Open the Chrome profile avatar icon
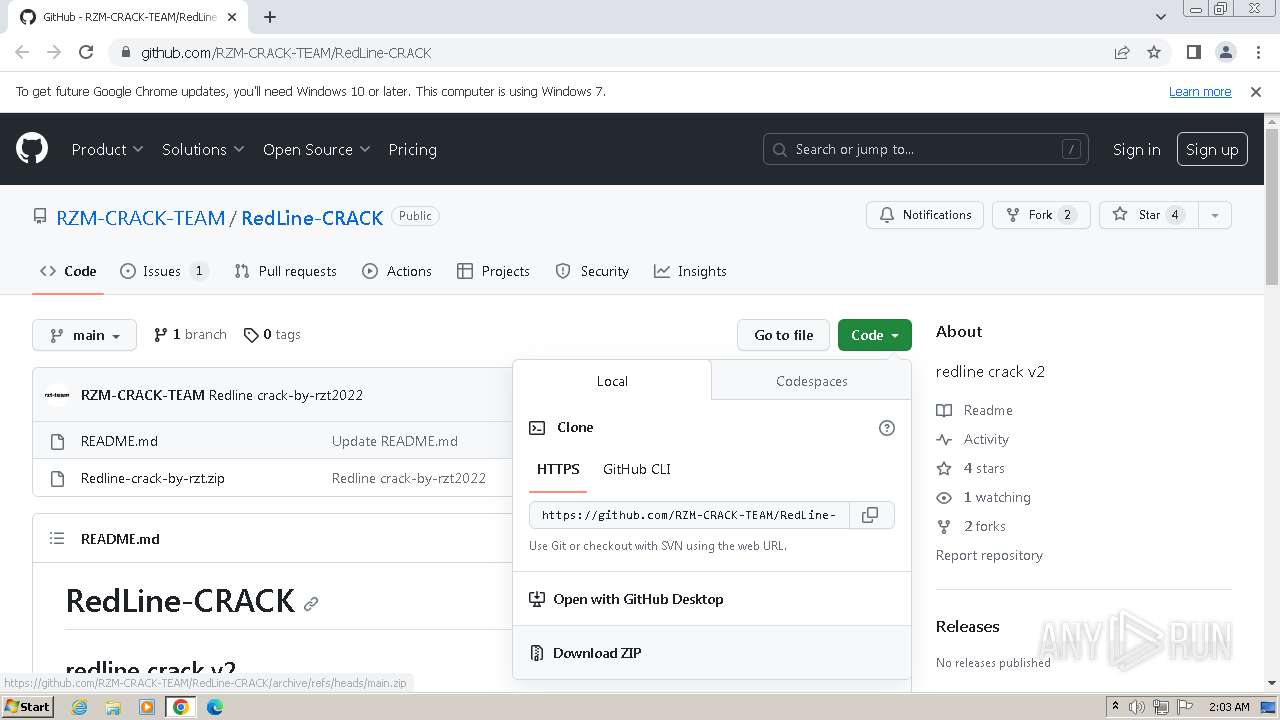Image resolution: width=1280 pixels, height=720 pixels. coord(1225,52)
